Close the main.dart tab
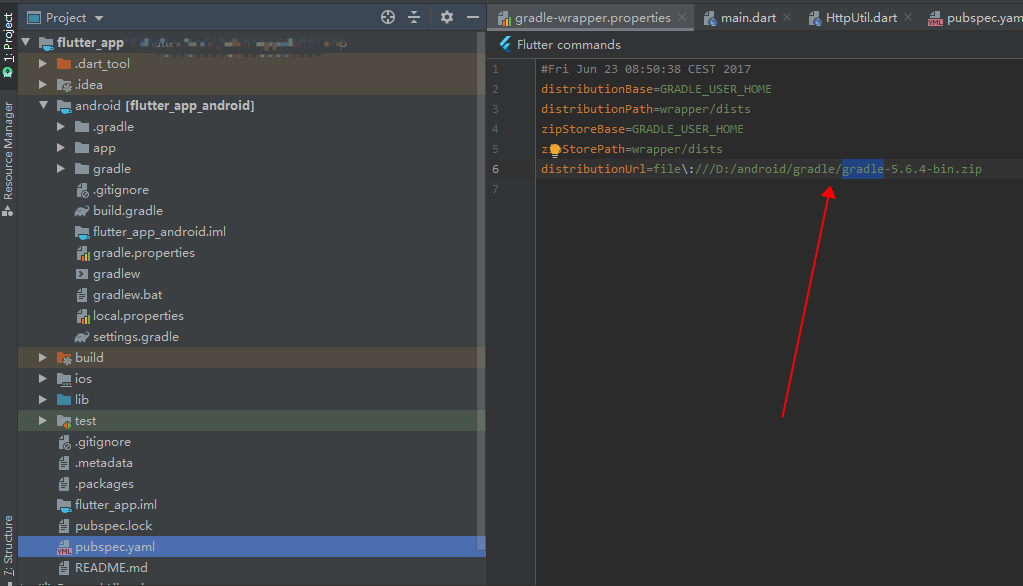The height and width of the screenshot is (586, 1023). pyautogui.click(x=787, y=18)
